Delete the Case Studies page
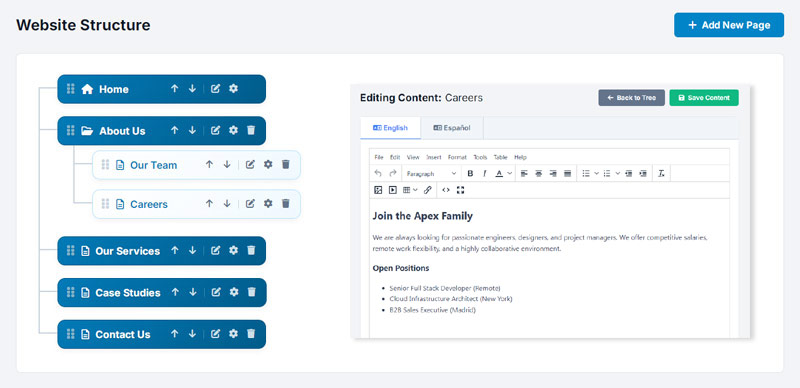Screen dimensions: 800x388 coord(251,292)
